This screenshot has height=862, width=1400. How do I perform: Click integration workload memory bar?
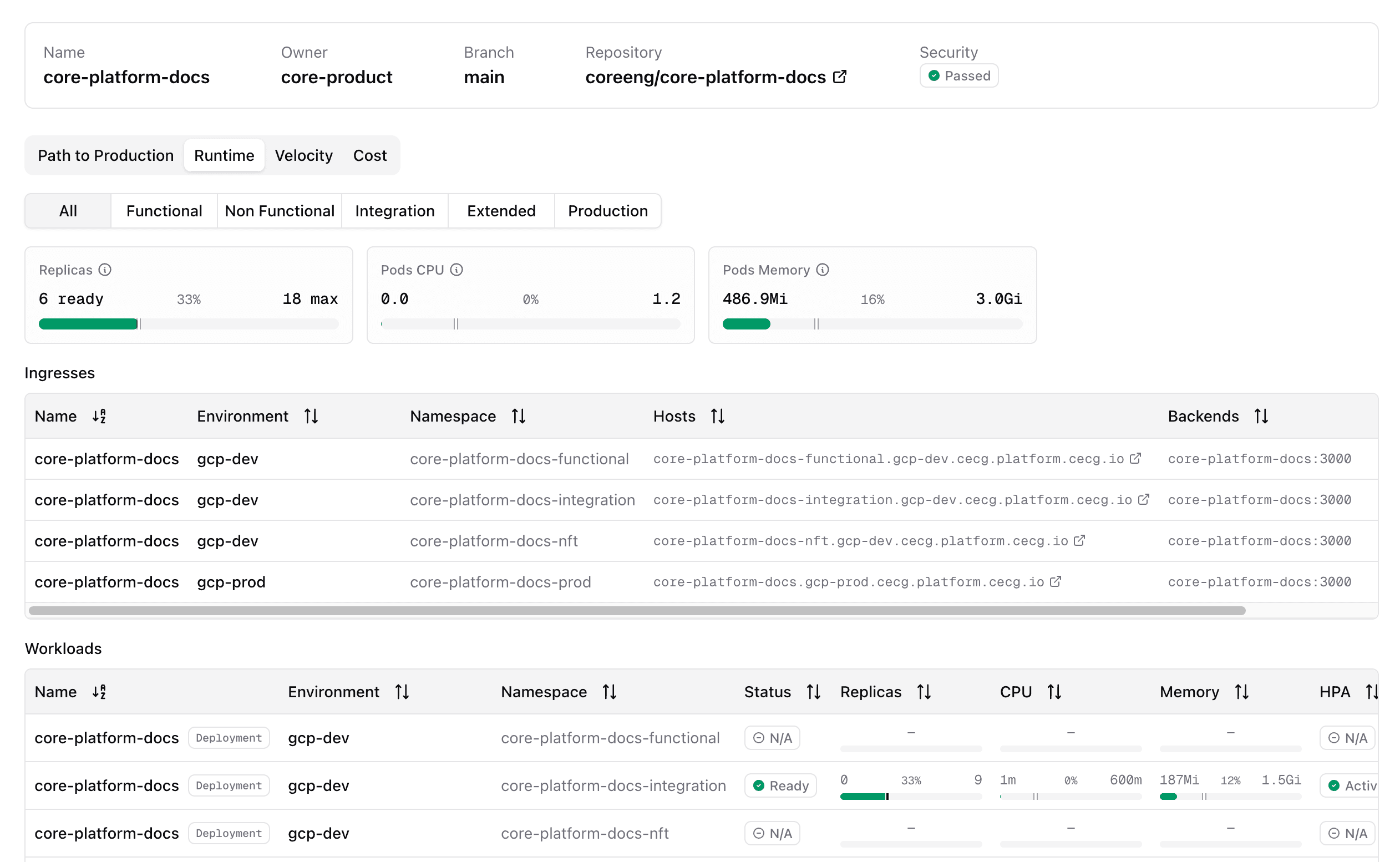click(1230, 797)
